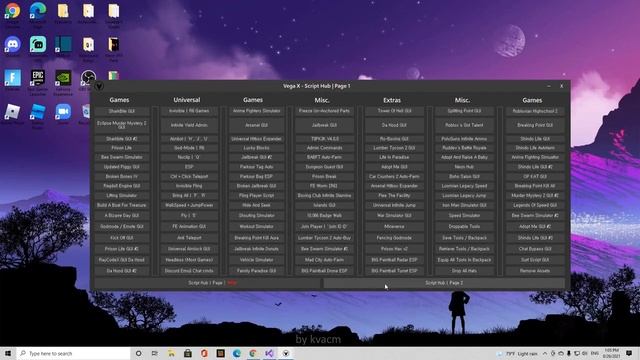Open Cortana circle on the taskbar
The width and height of the screenshot is (640, 360).
point(138,353)
